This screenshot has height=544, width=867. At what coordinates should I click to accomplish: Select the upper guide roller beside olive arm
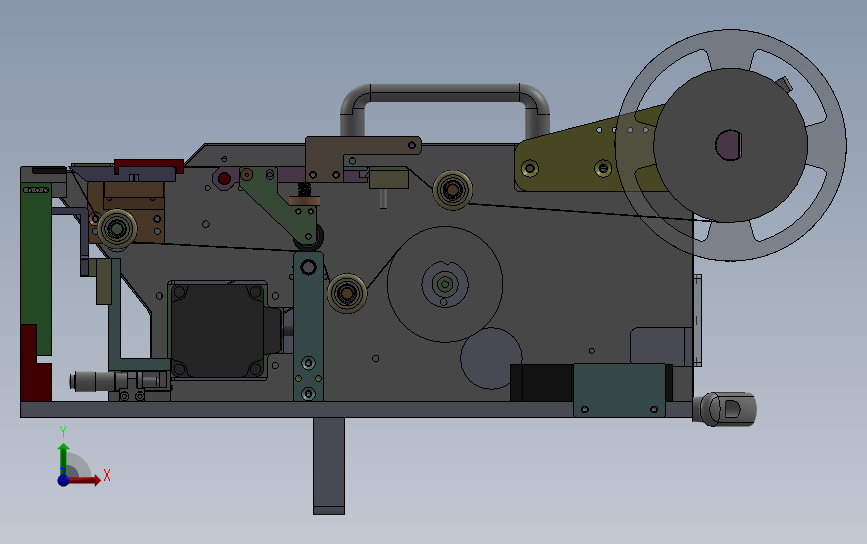click(x=452, y=190)
